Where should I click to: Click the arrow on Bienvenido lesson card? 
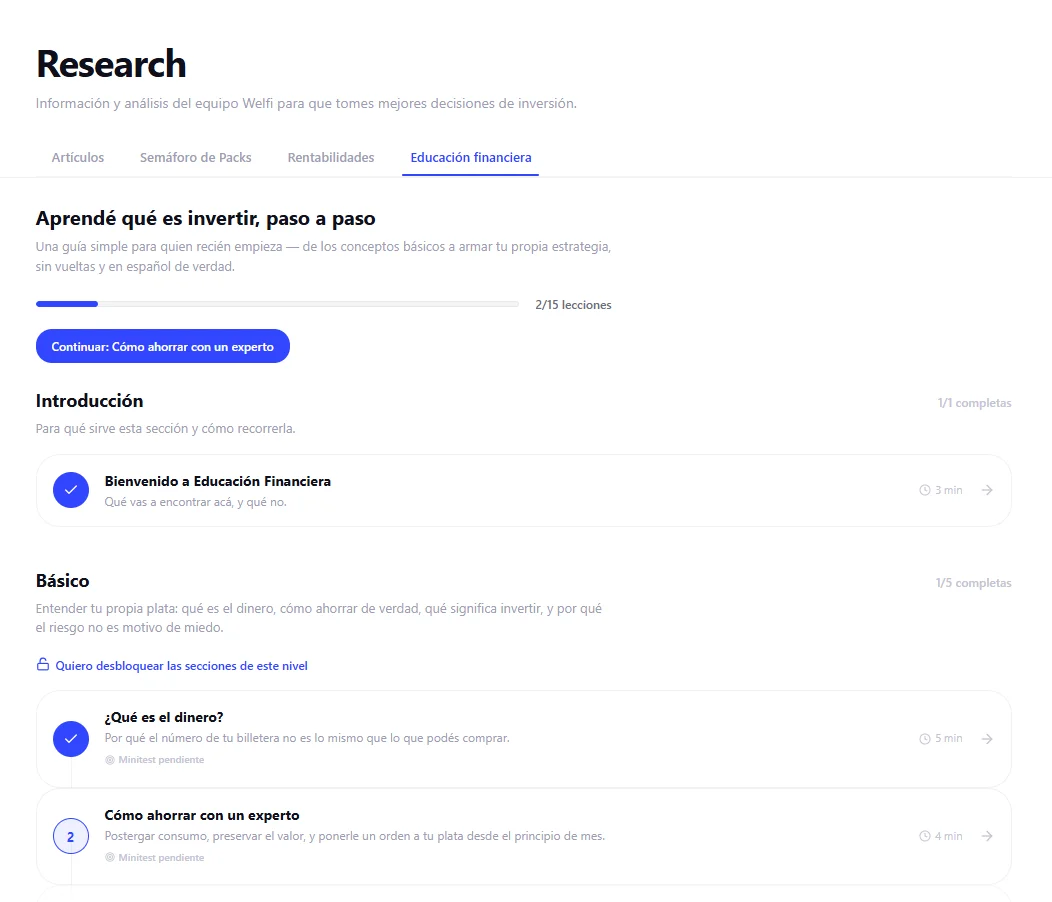pyautogui.click(x=987, y=490)
